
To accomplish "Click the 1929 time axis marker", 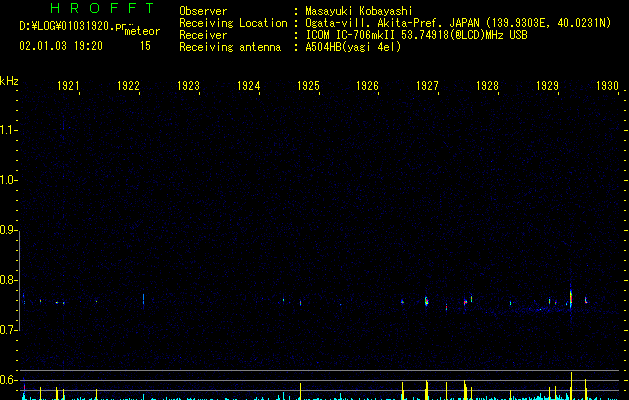I will point(547,86).
